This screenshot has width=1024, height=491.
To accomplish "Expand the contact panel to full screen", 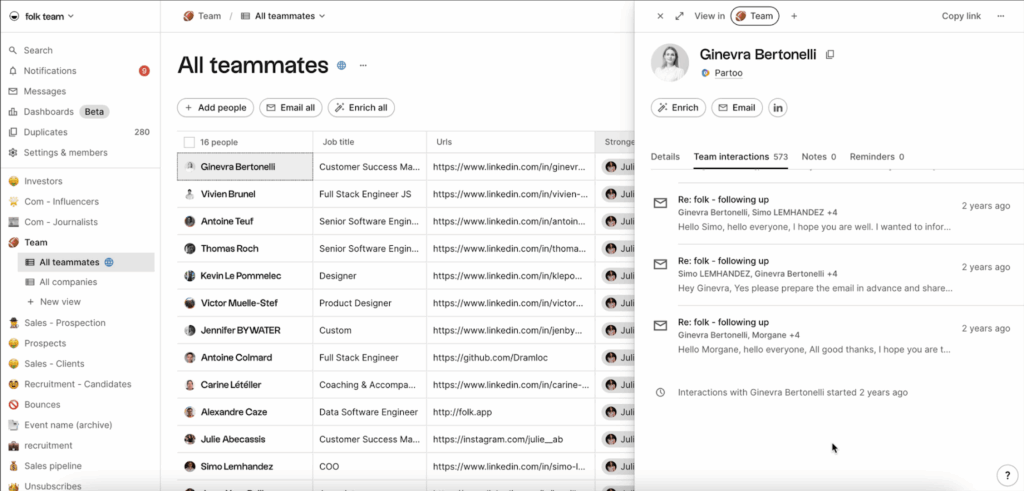I will [x=680, y=16].
